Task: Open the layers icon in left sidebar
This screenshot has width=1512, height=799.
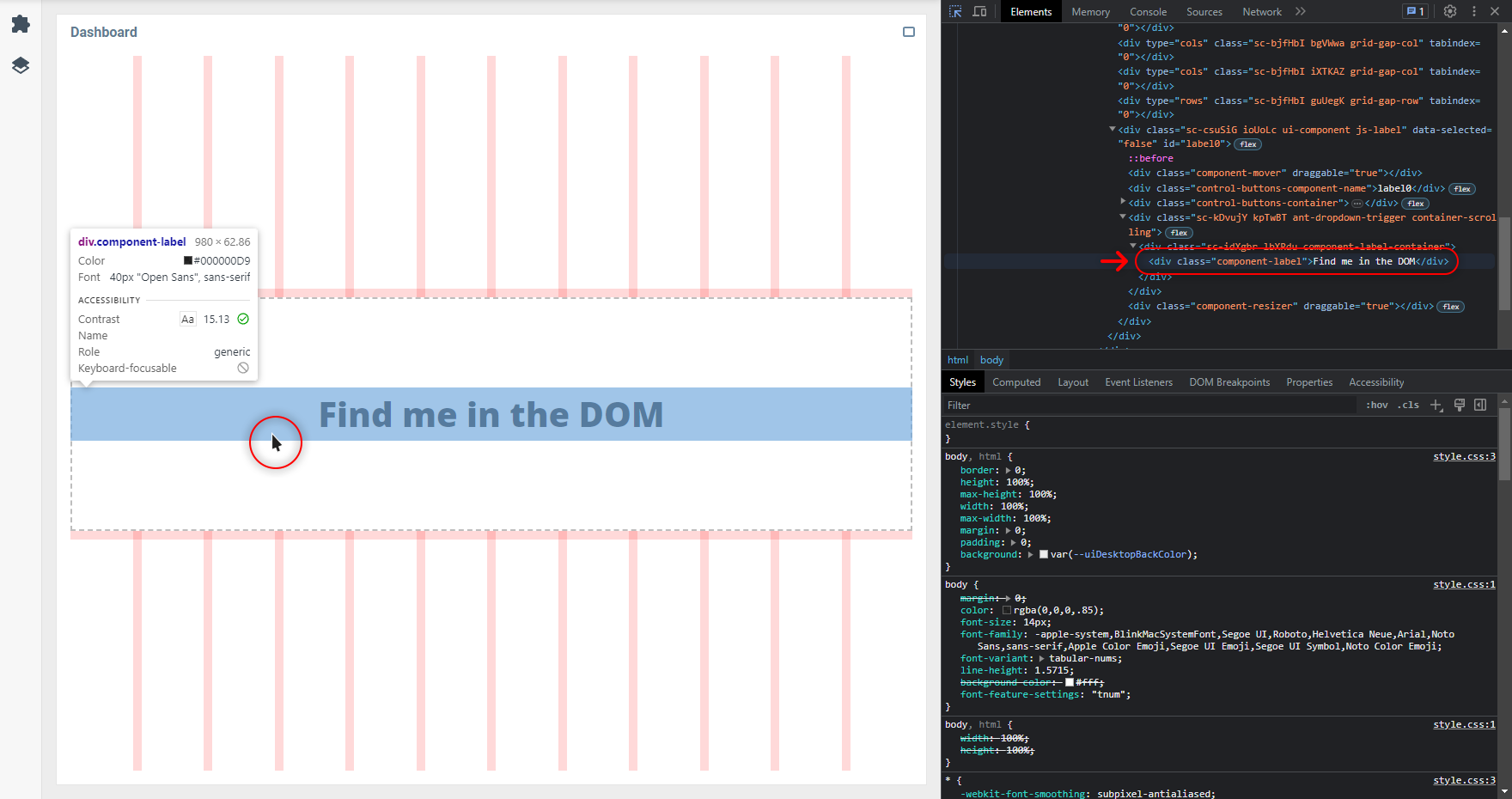Action: pyautogui.click(x=21, y=65)
